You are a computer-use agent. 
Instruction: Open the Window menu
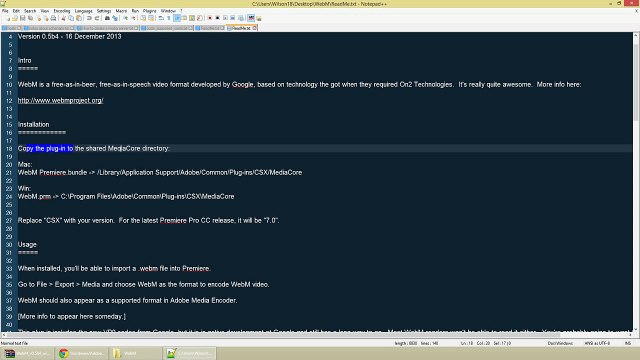click(x=168, y=11)
